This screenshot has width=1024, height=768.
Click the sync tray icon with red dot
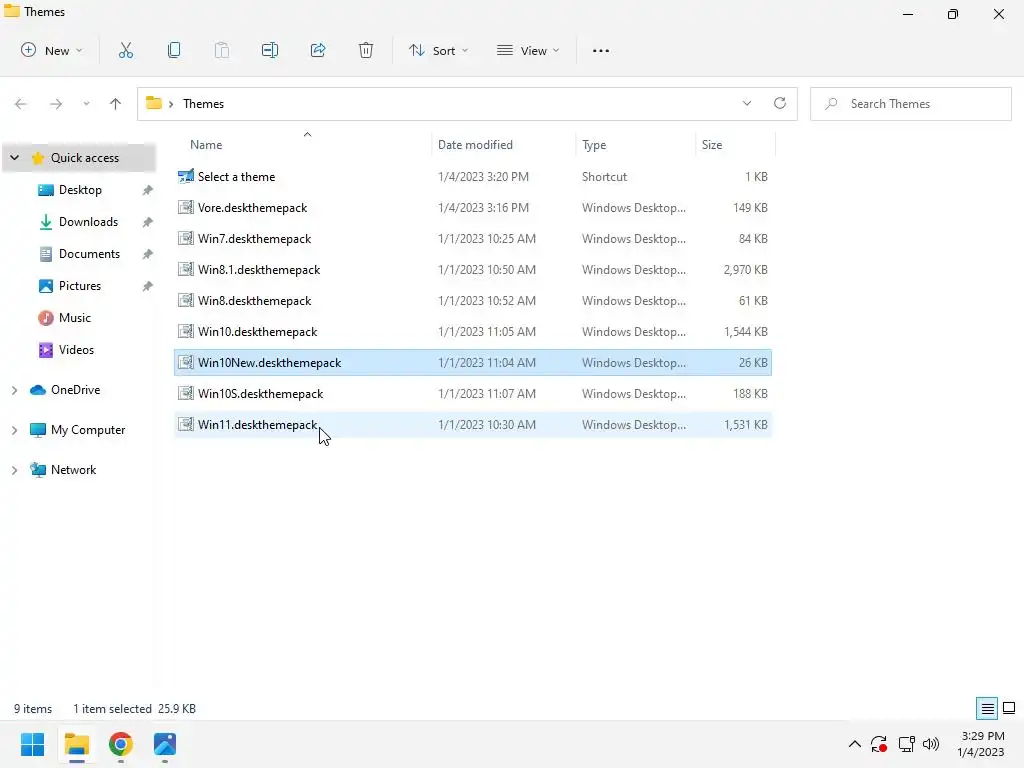879,744
